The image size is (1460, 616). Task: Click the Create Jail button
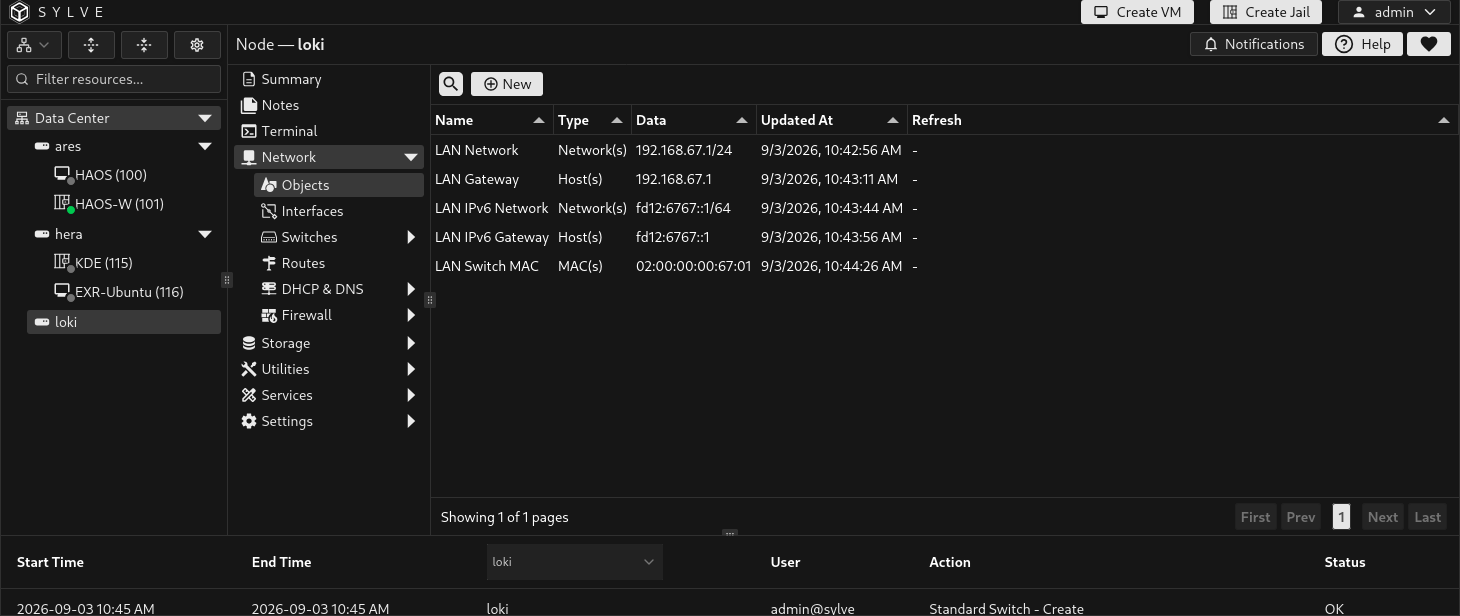pos(1266,12)
